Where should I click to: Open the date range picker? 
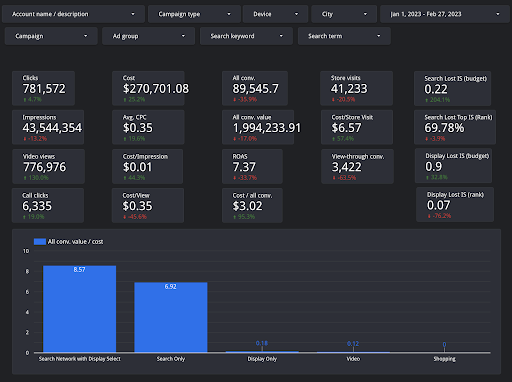445,14
